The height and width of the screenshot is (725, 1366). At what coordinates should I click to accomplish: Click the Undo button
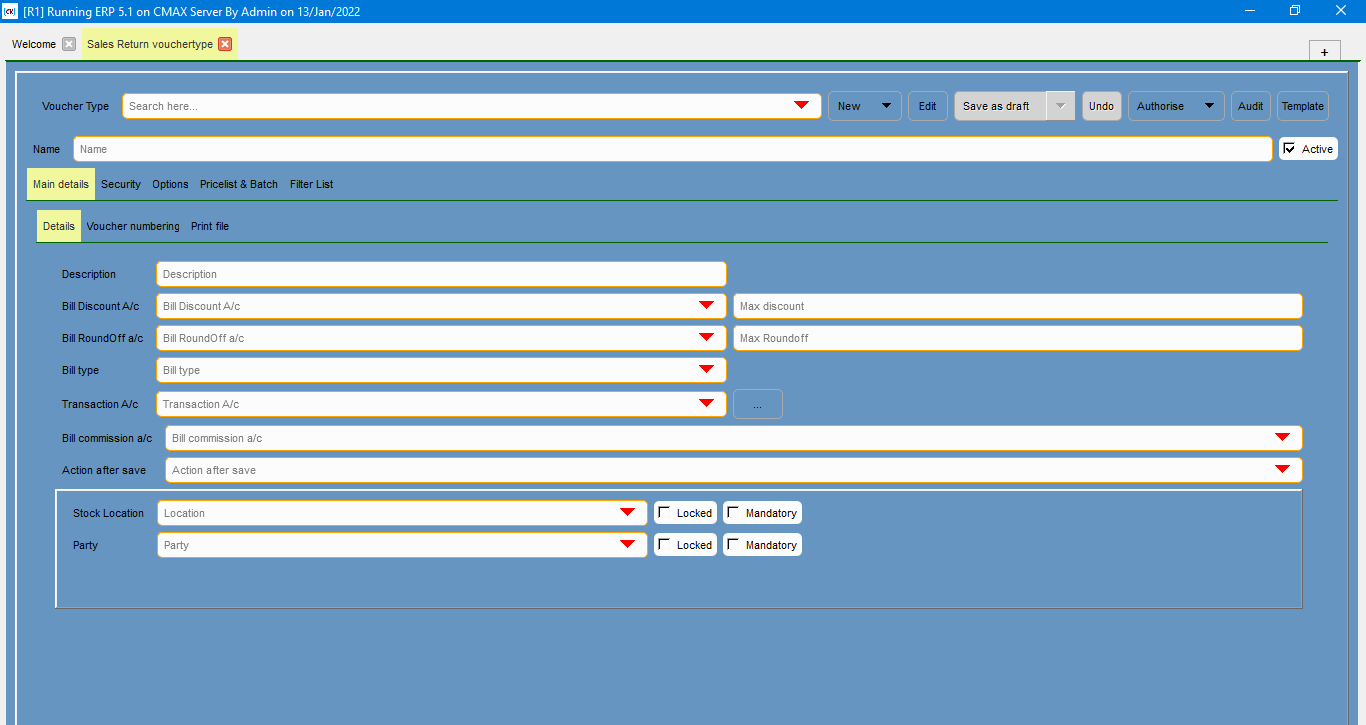click(x=1101, y=106)
